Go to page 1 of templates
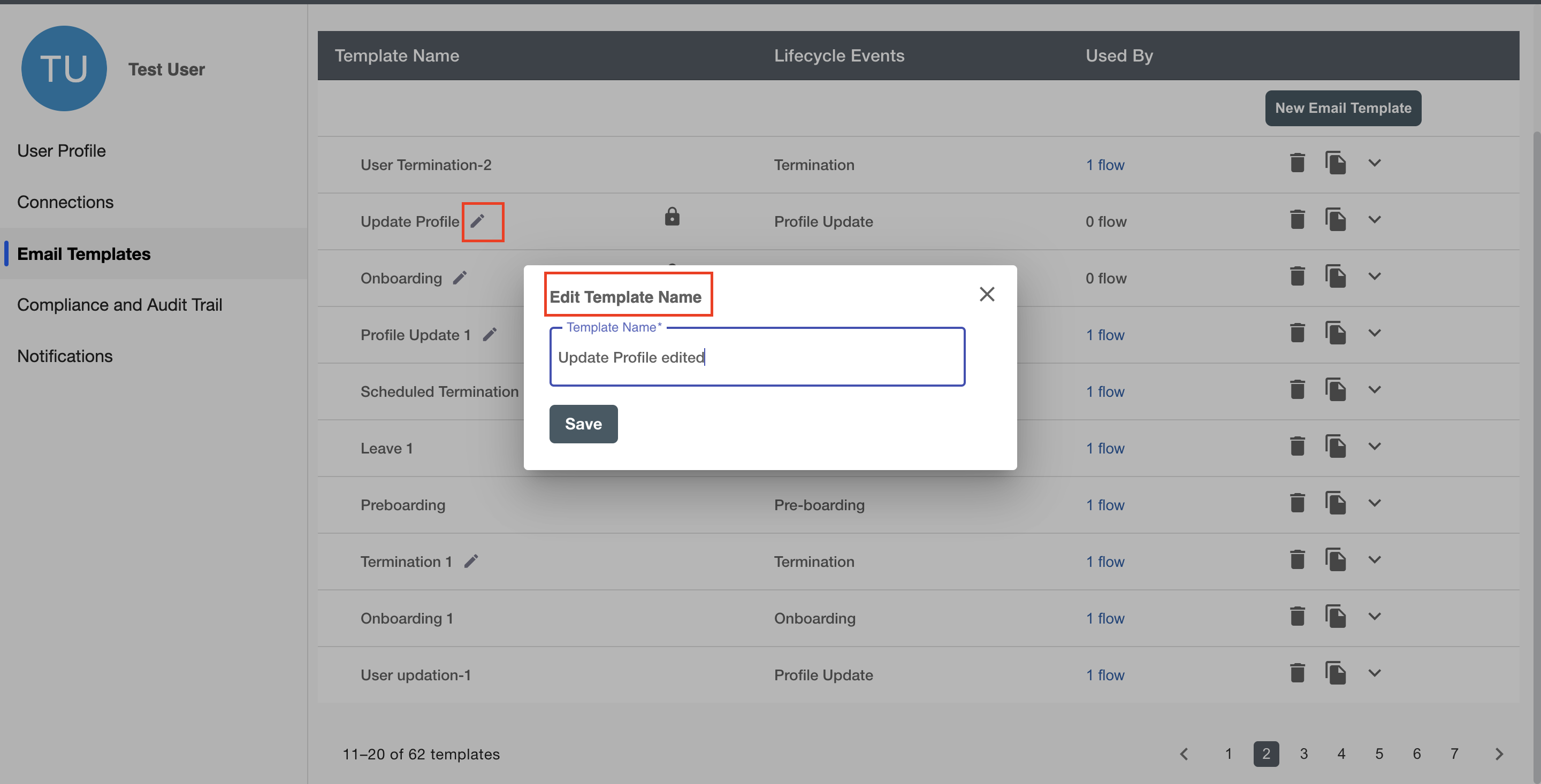This screenshot has width=1541, height=784. coord(1228,754)
